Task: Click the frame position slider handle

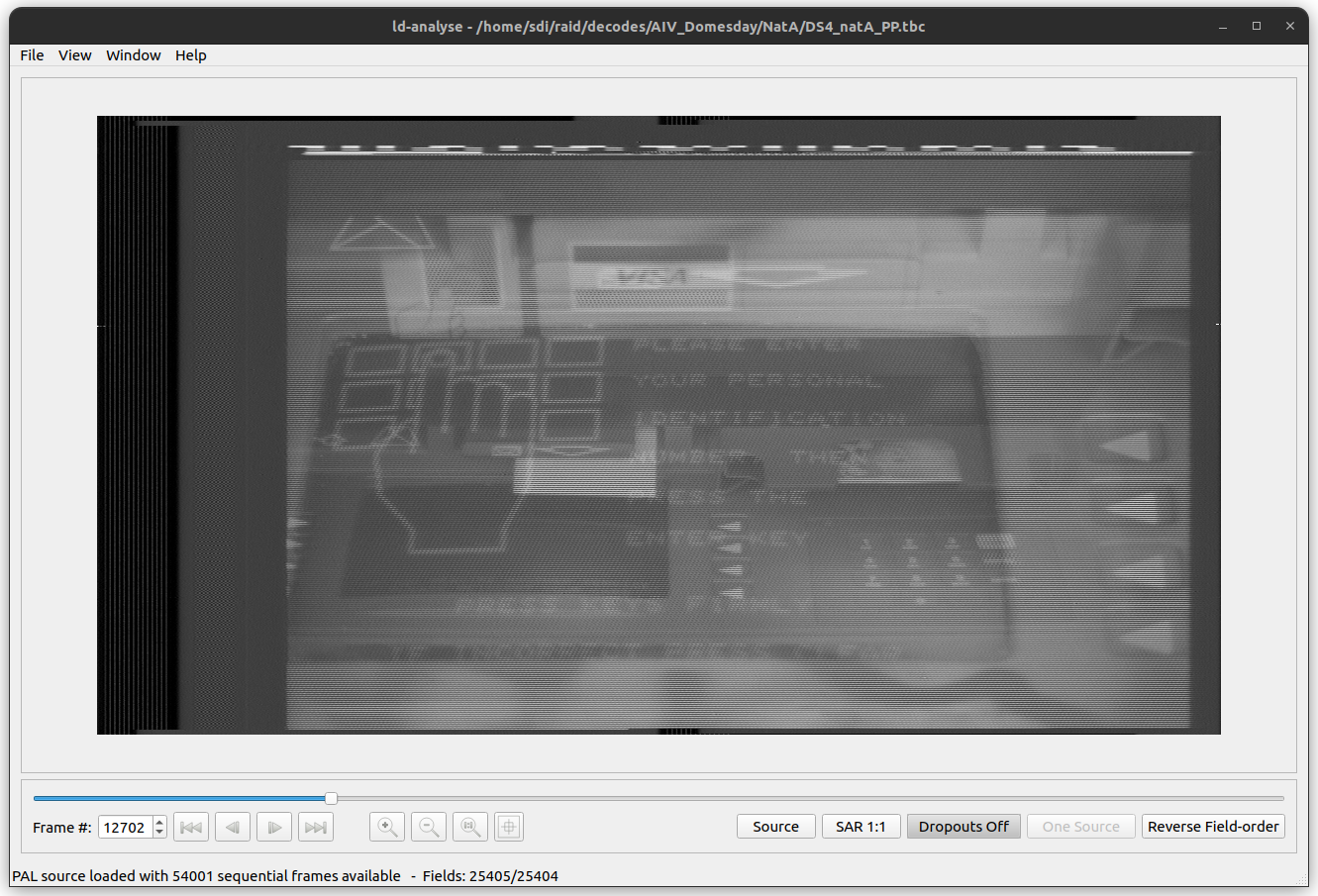Action: pos(331,798)
